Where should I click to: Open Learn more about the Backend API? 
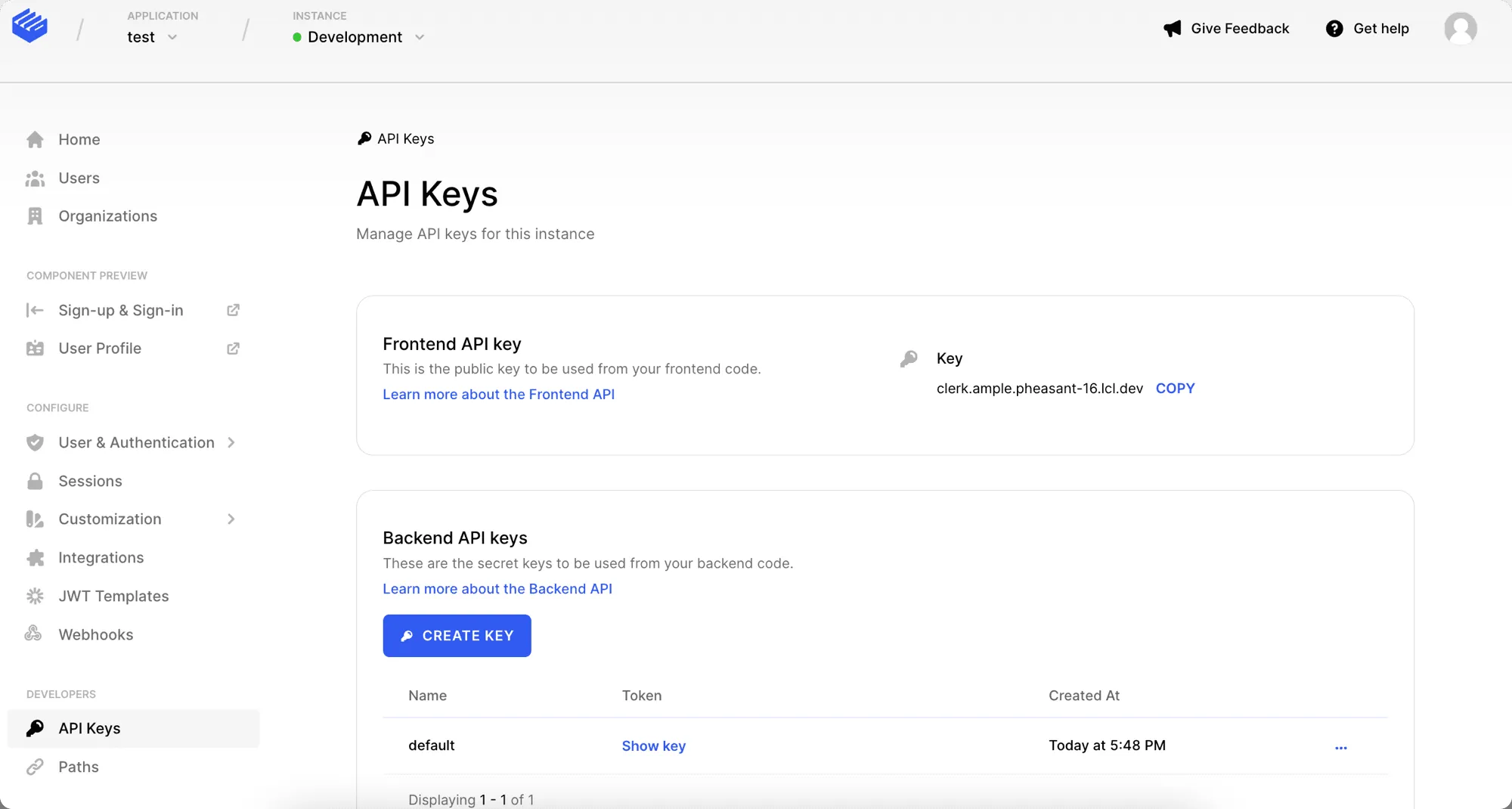497,589
